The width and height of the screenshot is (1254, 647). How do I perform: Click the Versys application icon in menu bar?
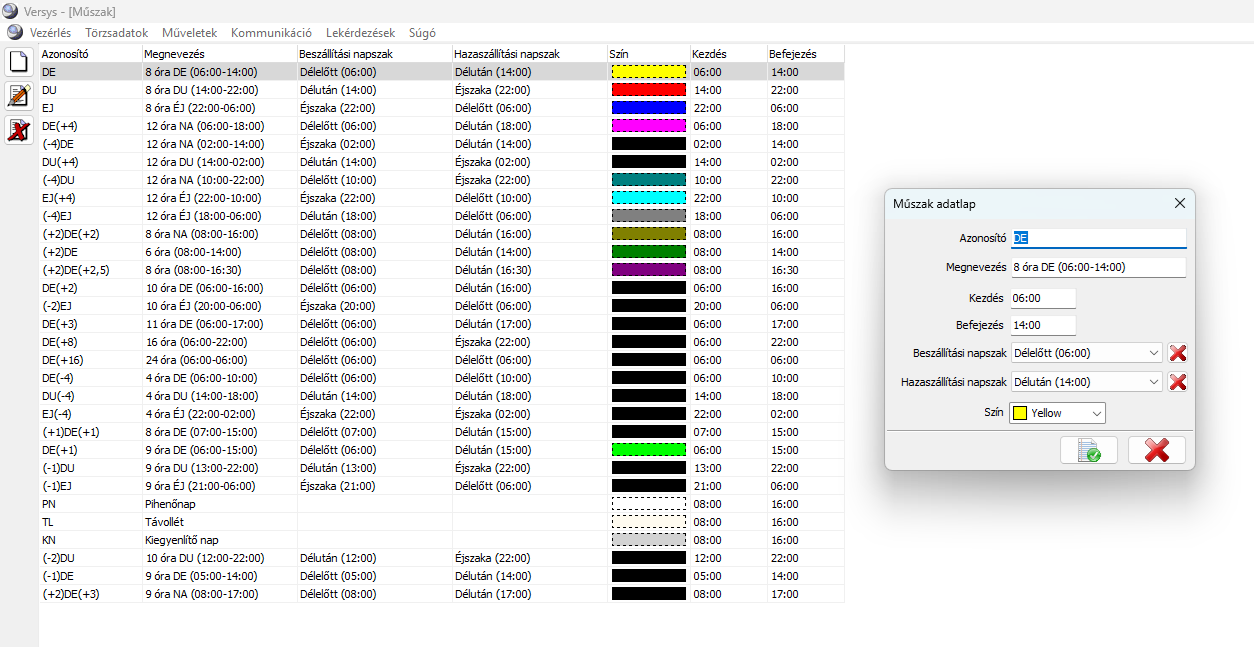15,32
